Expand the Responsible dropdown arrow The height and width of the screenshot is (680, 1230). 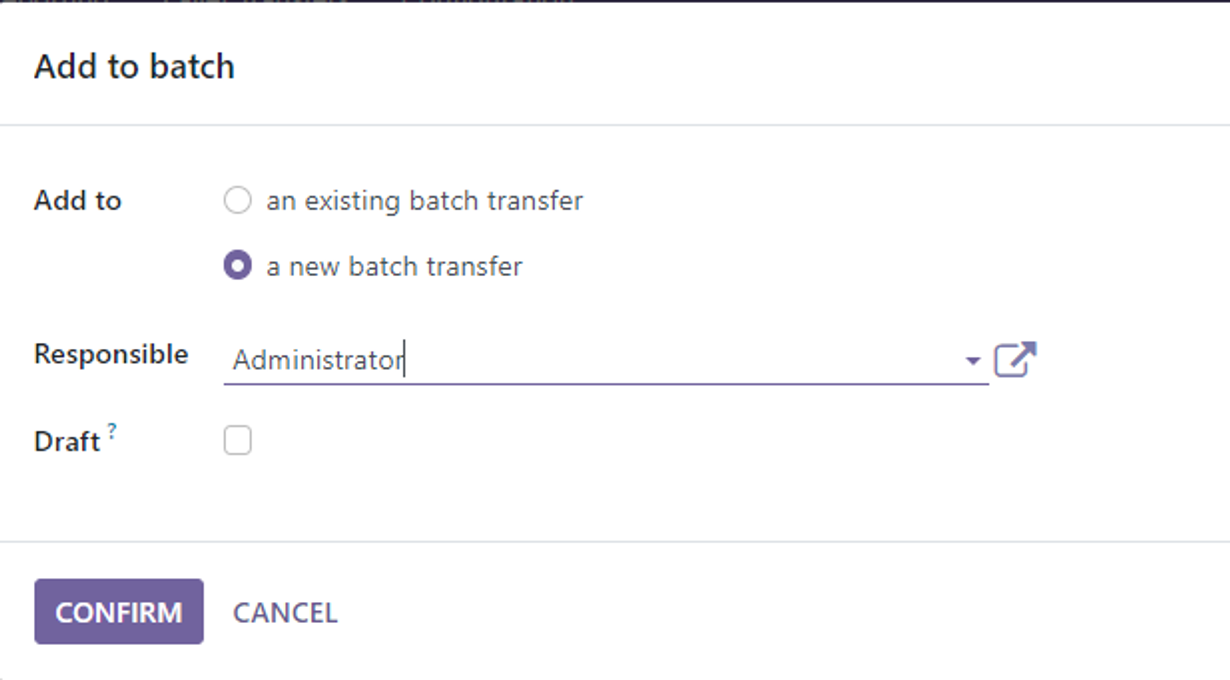[x=972, y=361]
